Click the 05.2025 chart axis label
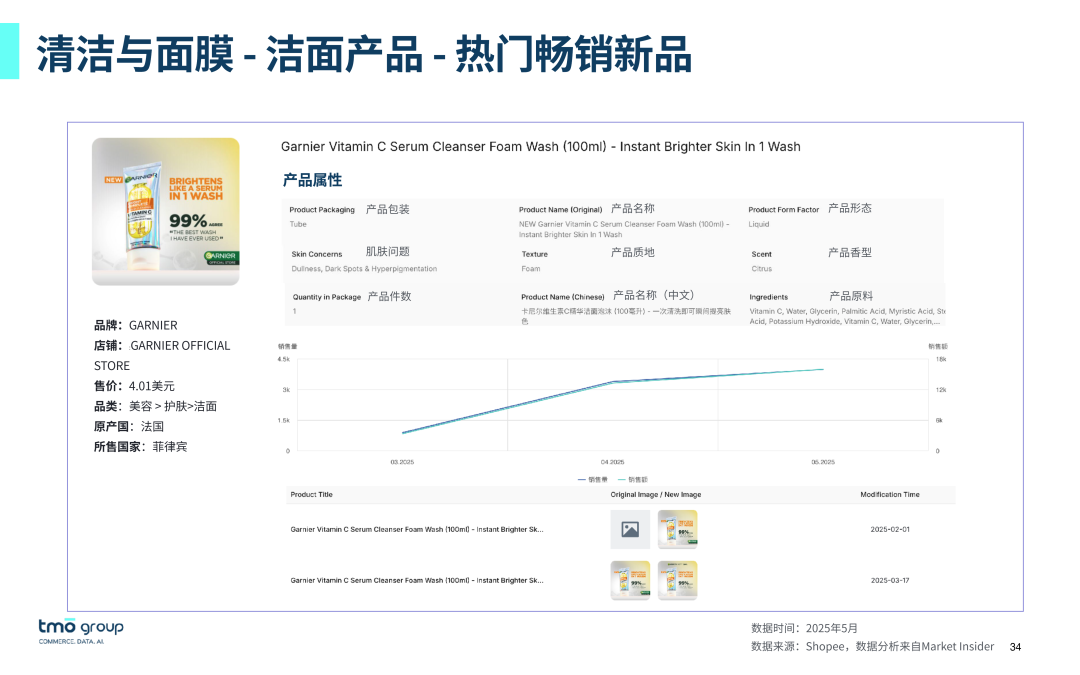This screenshot has width=1080, height=675. click(x=823, y=462)
